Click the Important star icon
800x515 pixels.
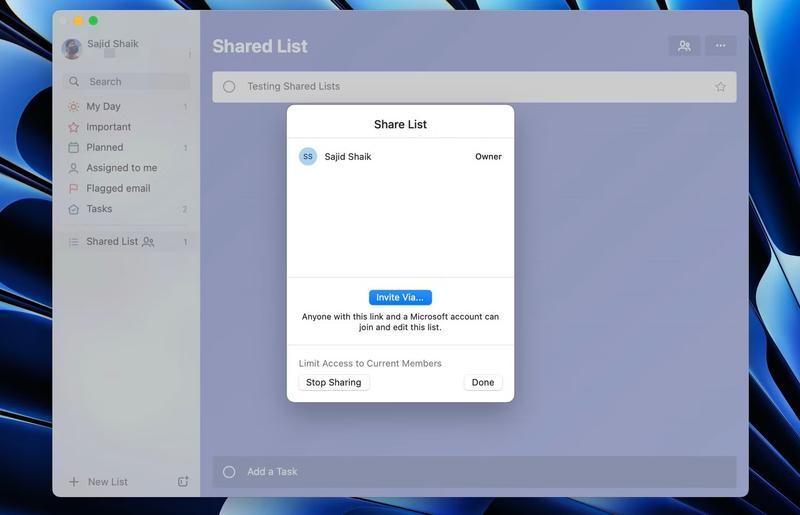[x=73, y=127]
